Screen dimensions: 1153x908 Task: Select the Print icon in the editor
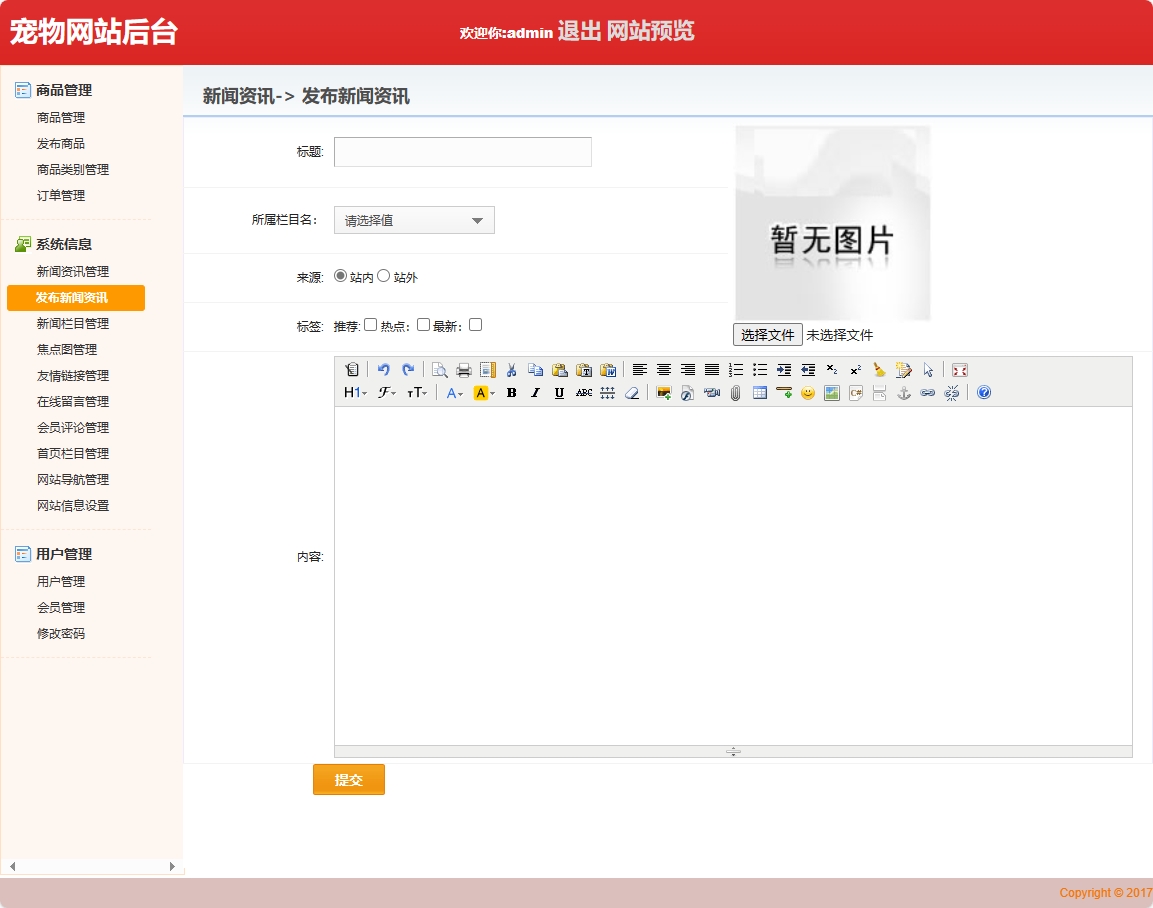click(463, 370)
